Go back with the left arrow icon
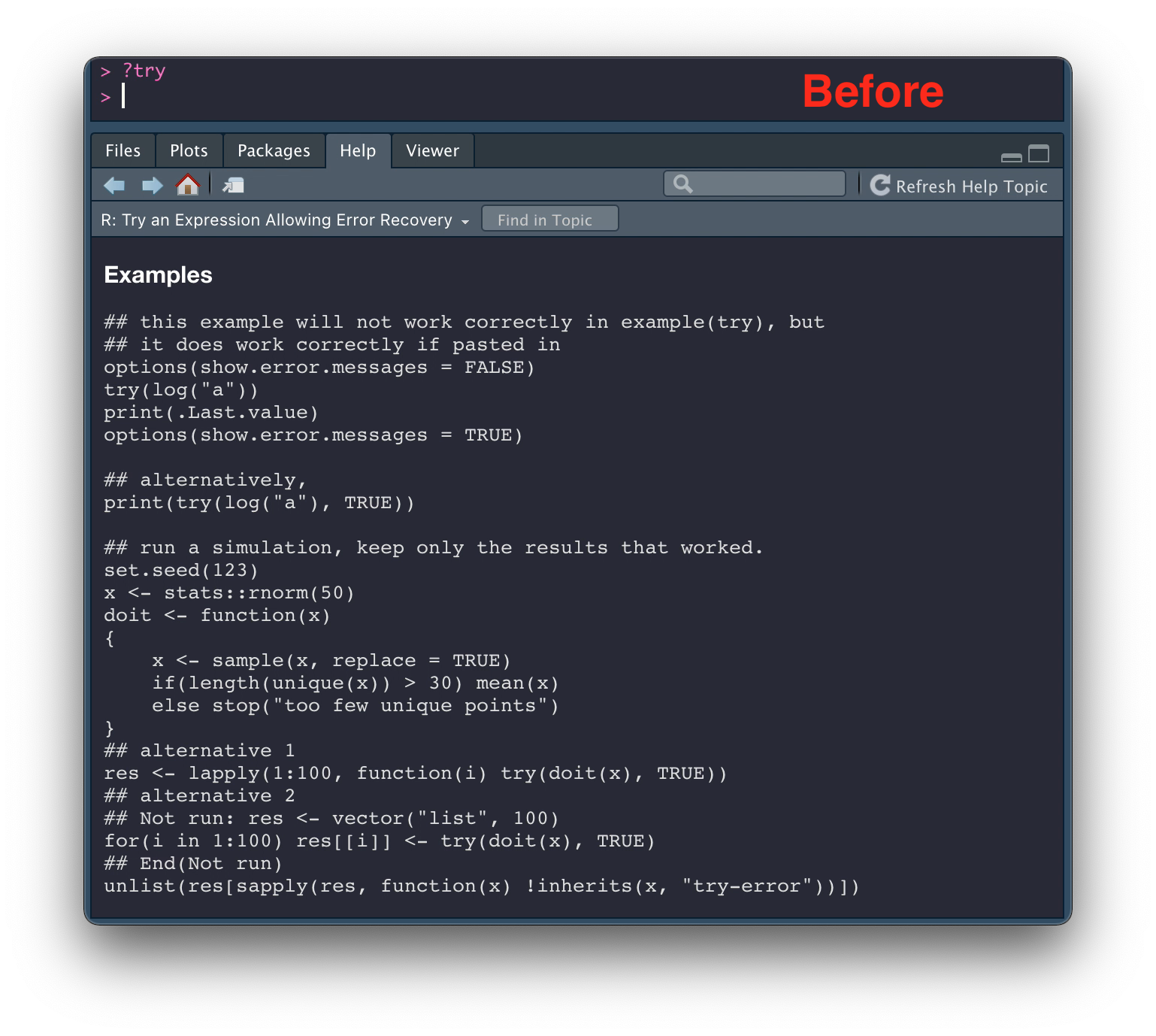 pos(114,185)
